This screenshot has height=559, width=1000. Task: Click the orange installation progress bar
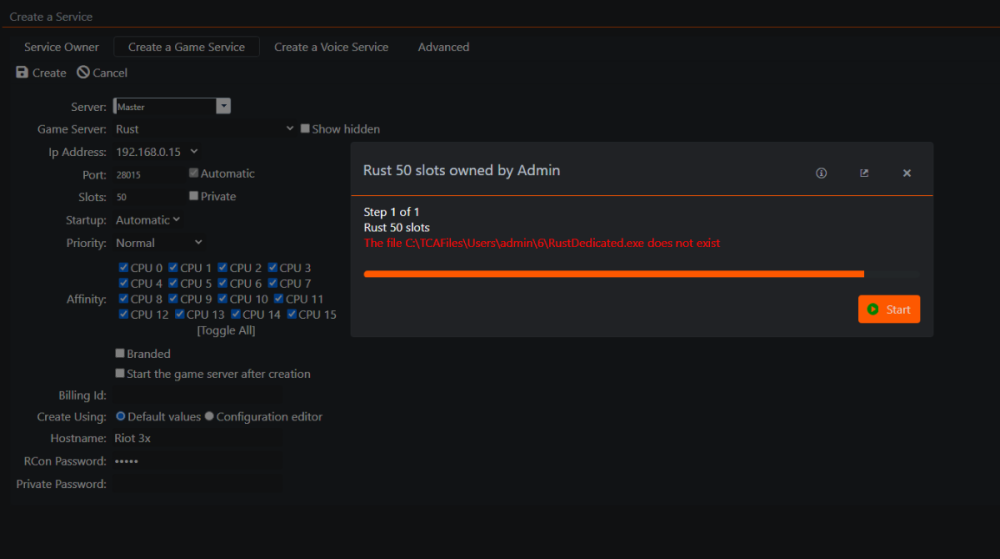tap(613, 273)
